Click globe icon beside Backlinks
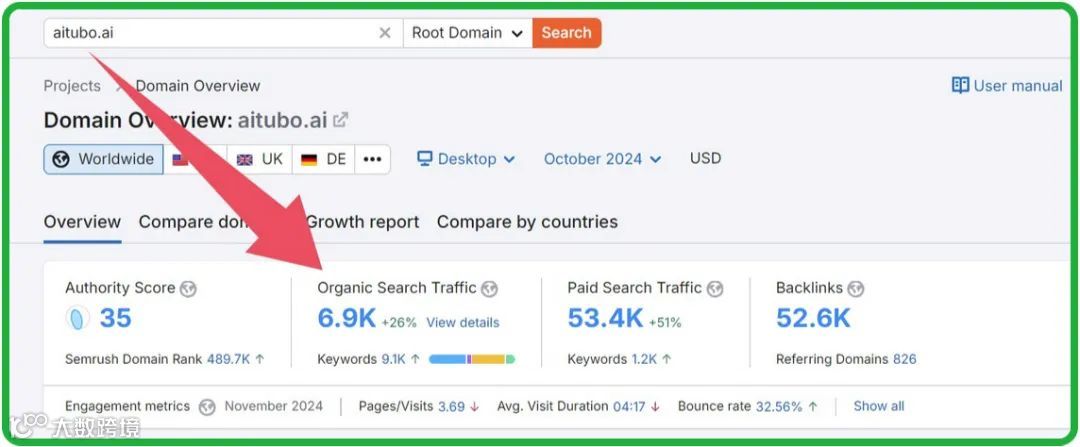The image size is (1080, 447). 855,289
